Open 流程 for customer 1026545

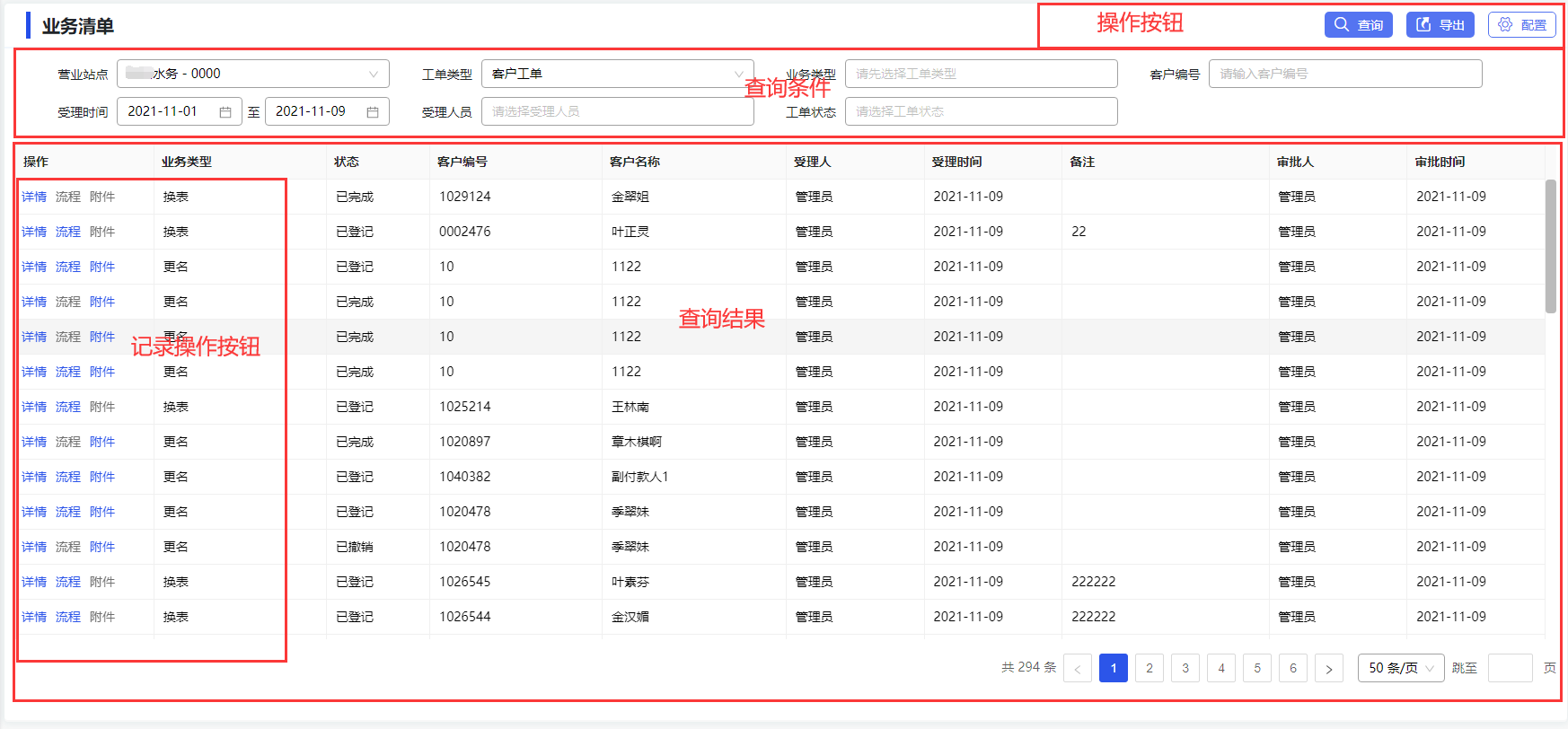point(68,582)
